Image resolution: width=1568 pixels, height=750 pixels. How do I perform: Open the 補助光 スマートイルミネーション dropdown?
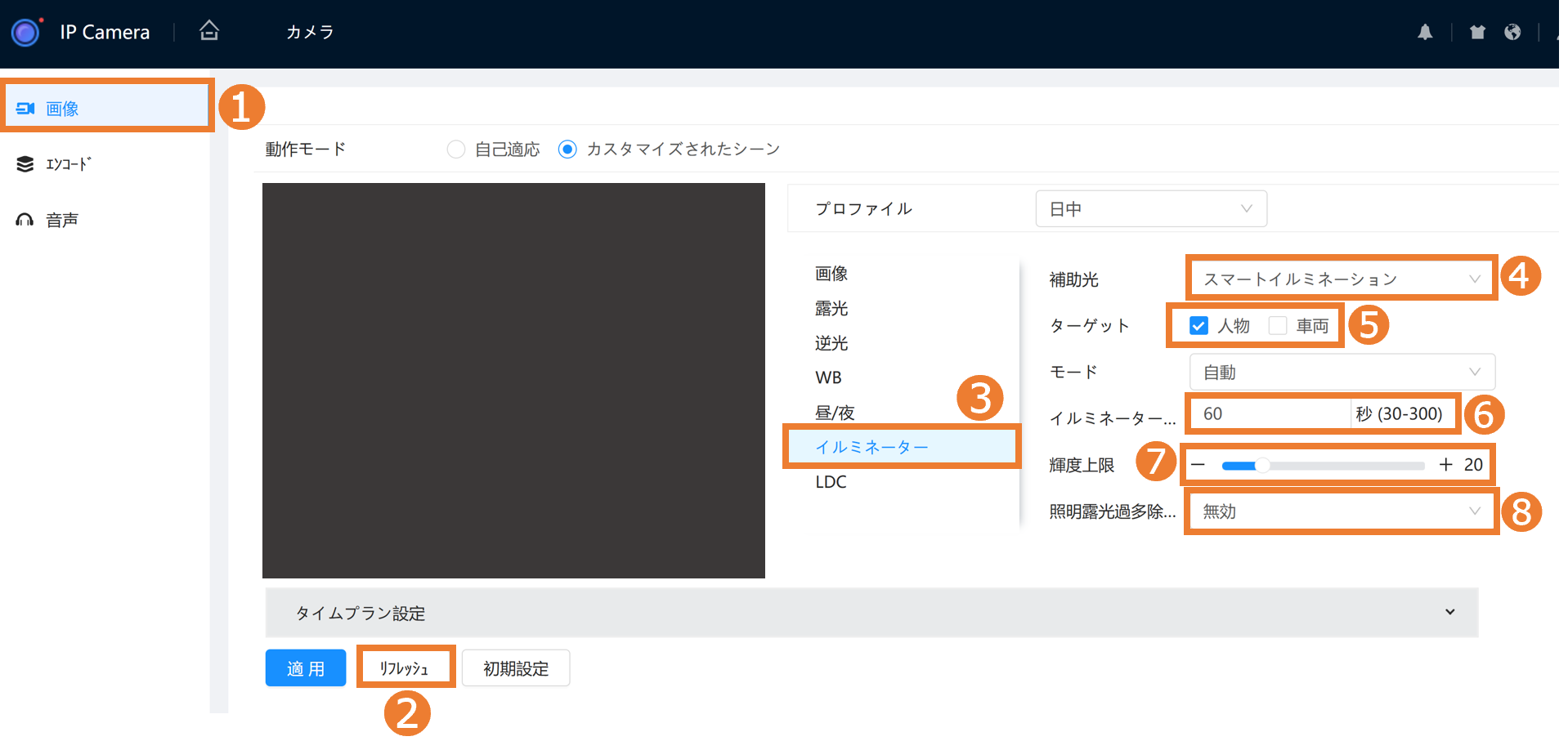1341,279
